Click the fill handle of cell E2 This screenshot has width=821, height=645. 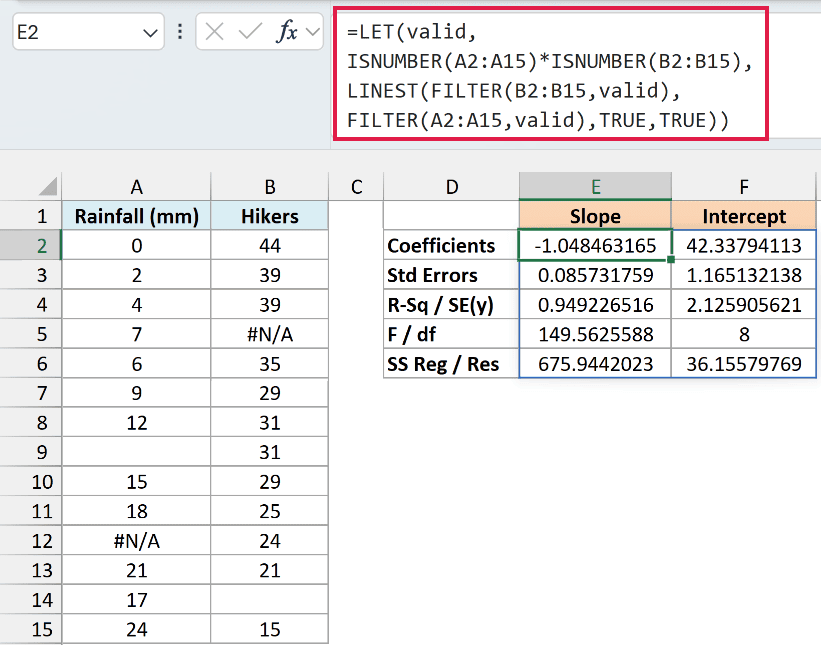(x=671, y=259)
